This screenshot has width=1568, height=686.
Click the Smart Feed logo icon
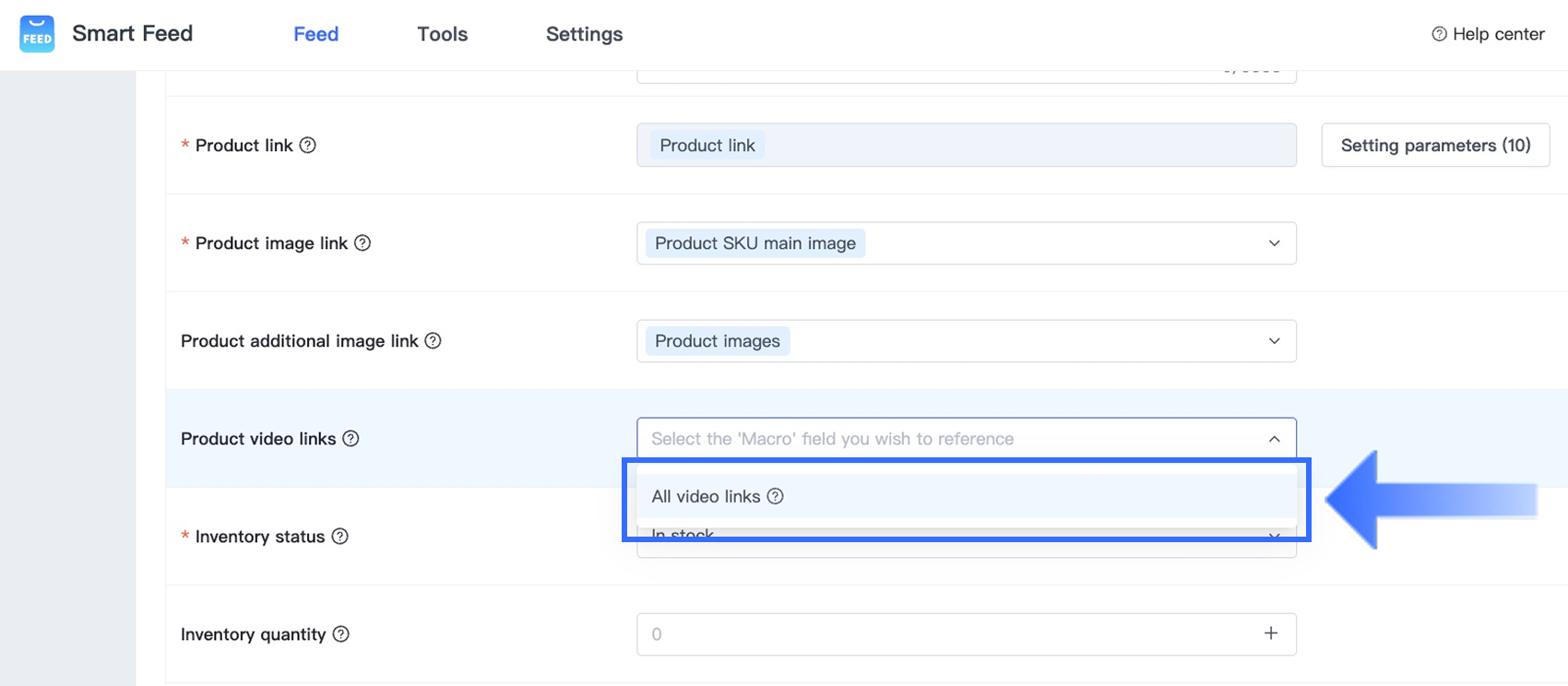pyautogui.click(x=37, y=34)
